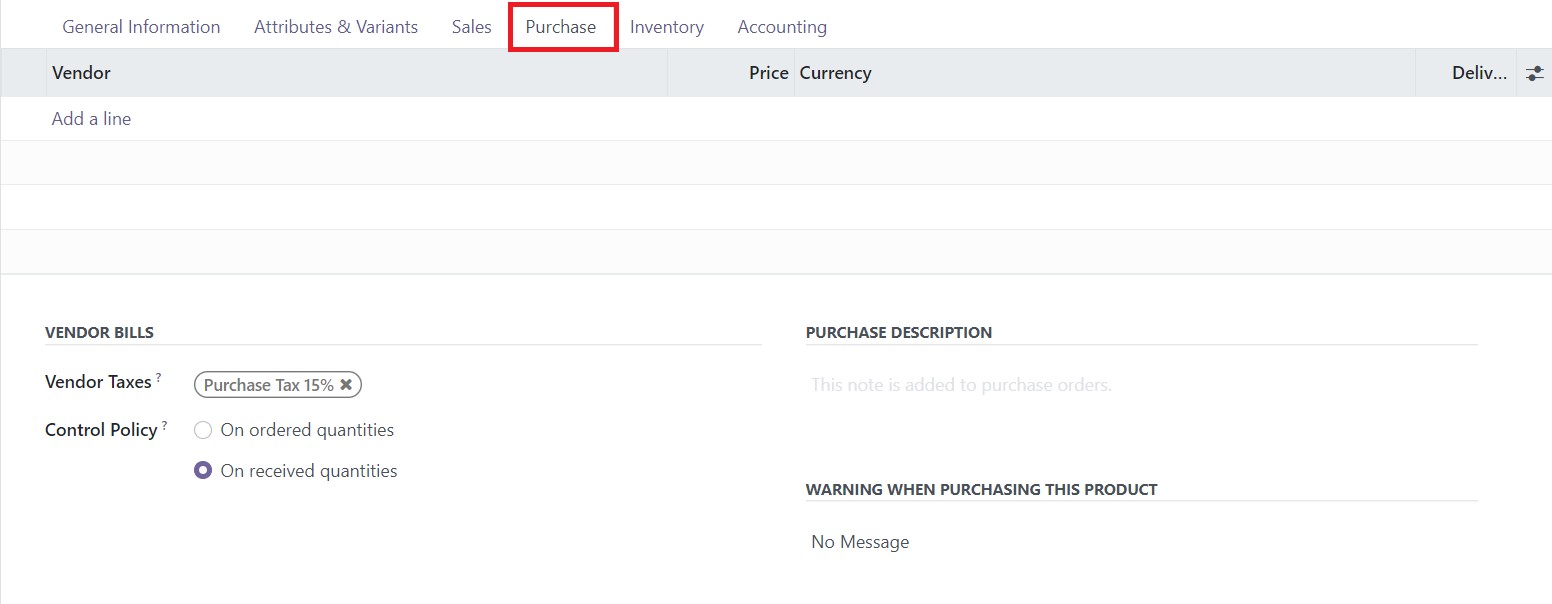Sort by the Price column header
1552x604 pixels.
(731, 73)
